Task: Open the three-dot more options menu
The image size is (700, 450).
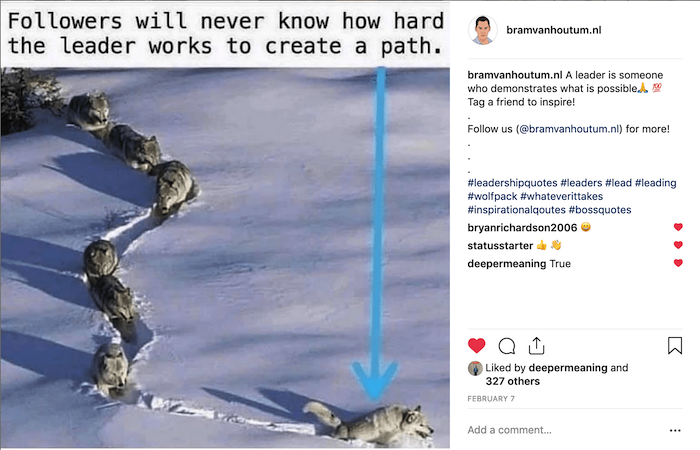Action: coord(675,430)
